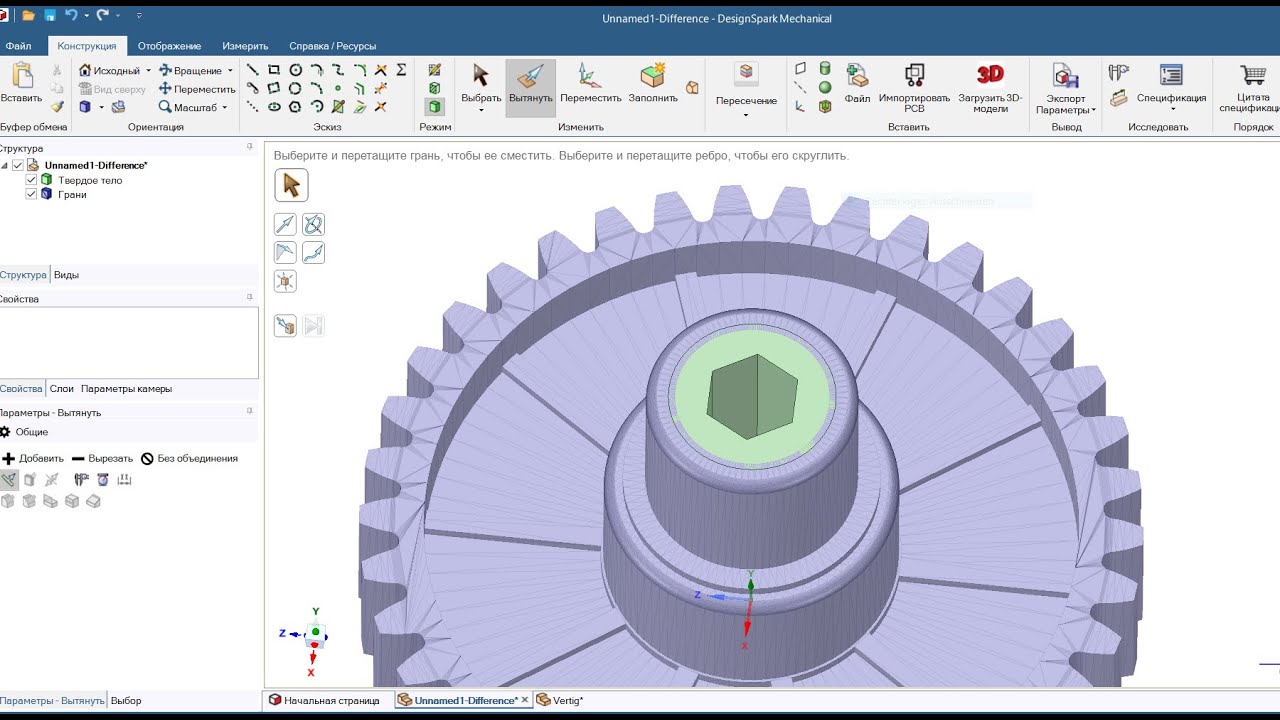
Task: Click the up-to tool in viewport
Action: click(285, 325)
